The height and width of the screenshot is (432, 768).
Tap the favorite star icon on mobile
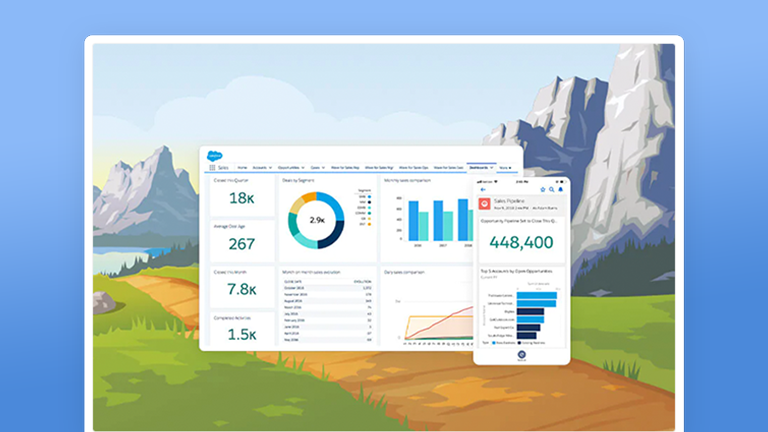[x=543, y=190]
